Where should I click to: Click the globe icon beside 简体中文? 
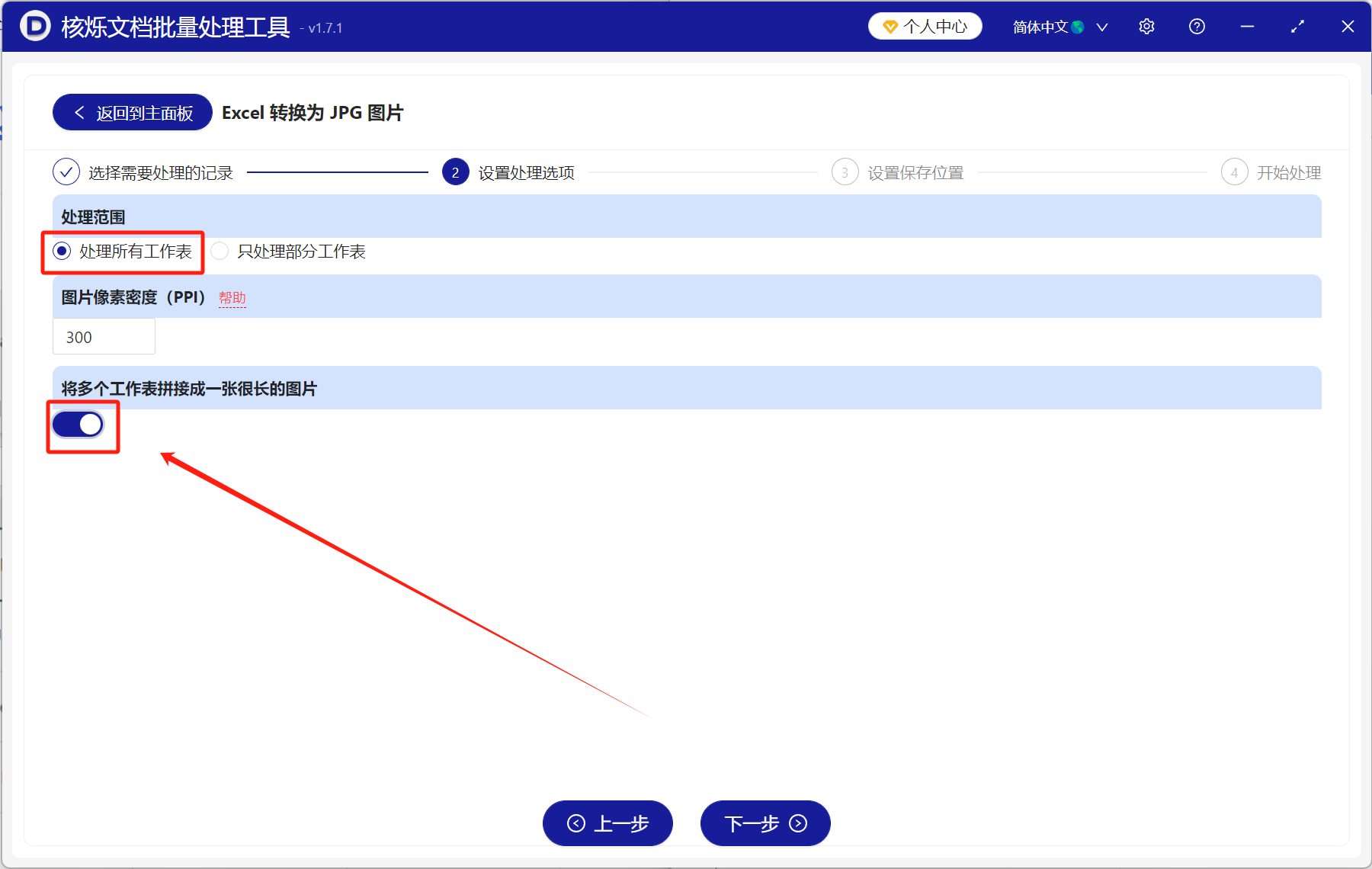1077,26
